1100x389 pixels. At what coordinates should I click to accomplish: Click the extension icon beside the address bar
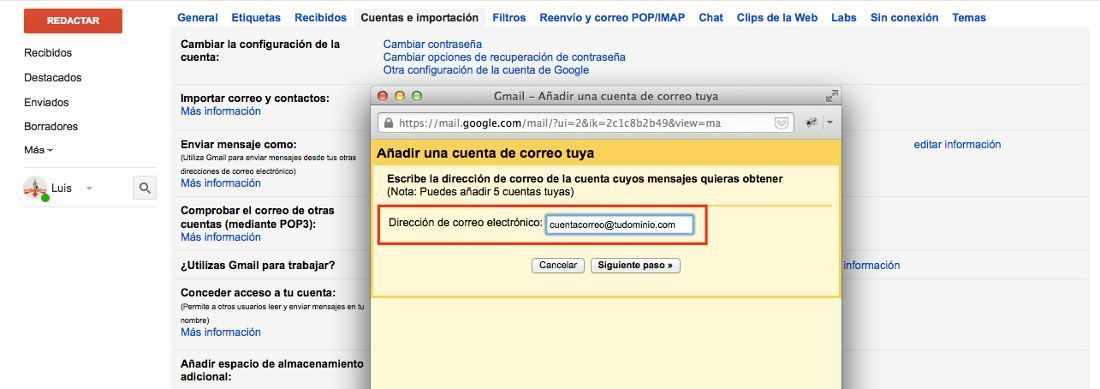pos(812,123)
